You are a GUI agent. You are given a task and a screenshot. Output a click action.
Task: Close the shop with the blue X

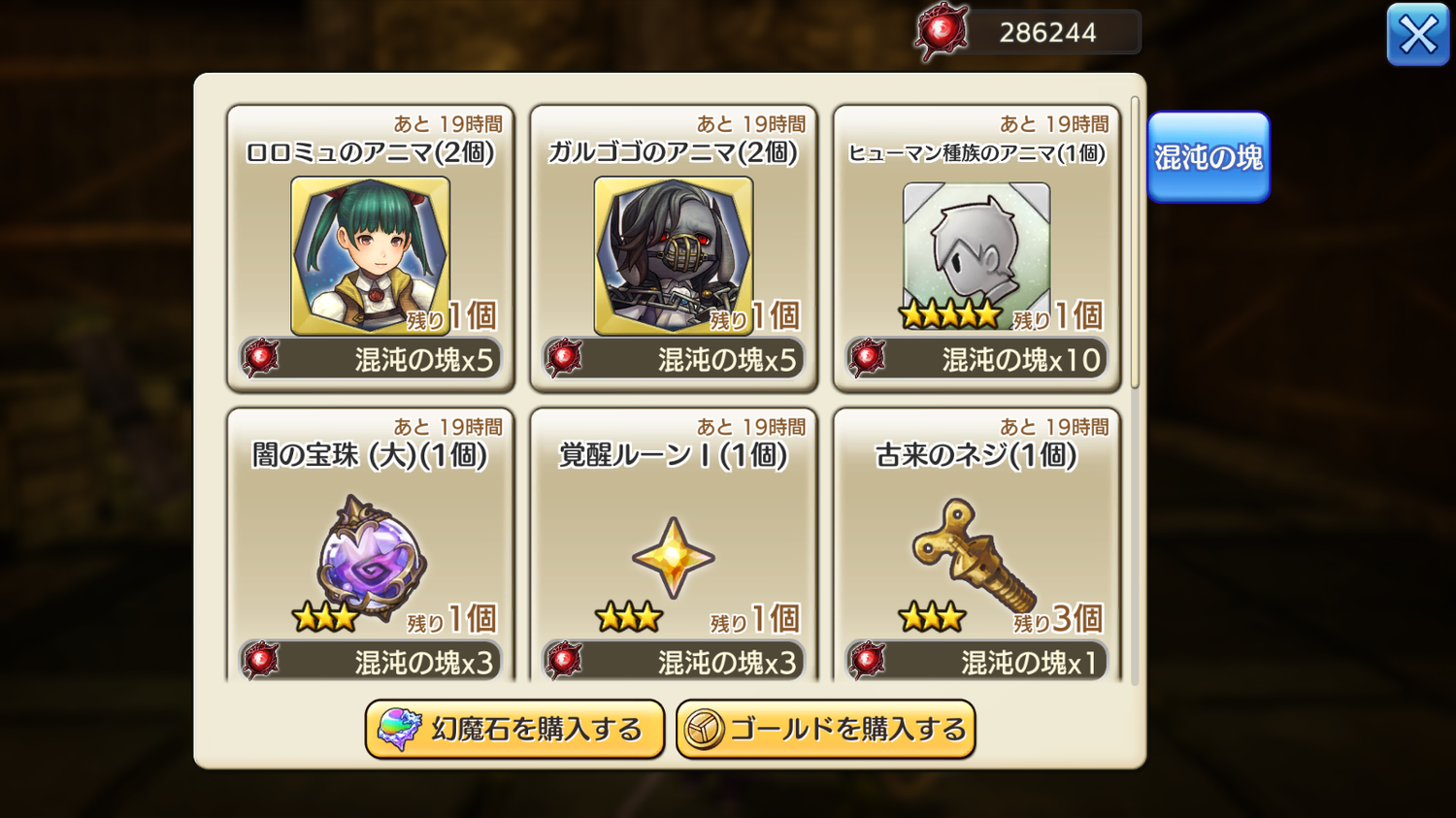coord(1418,35)
